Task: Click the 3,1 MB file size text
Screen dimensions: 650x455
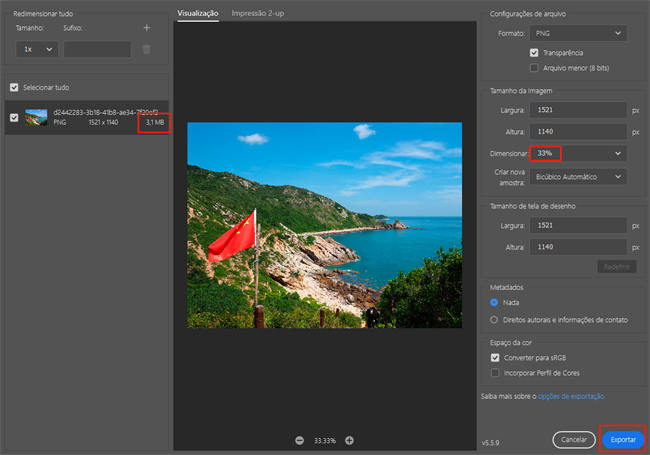Action: coord(155,122)
